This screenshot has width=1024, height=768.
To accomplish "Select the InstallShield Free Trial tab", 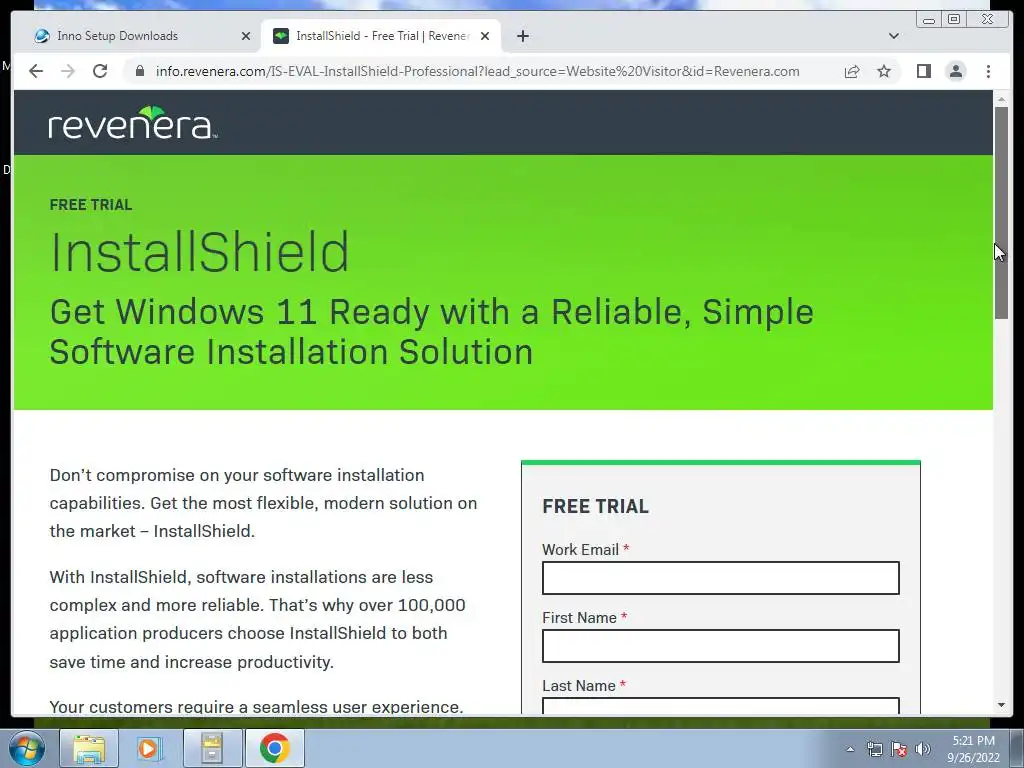I will point(382,36).
